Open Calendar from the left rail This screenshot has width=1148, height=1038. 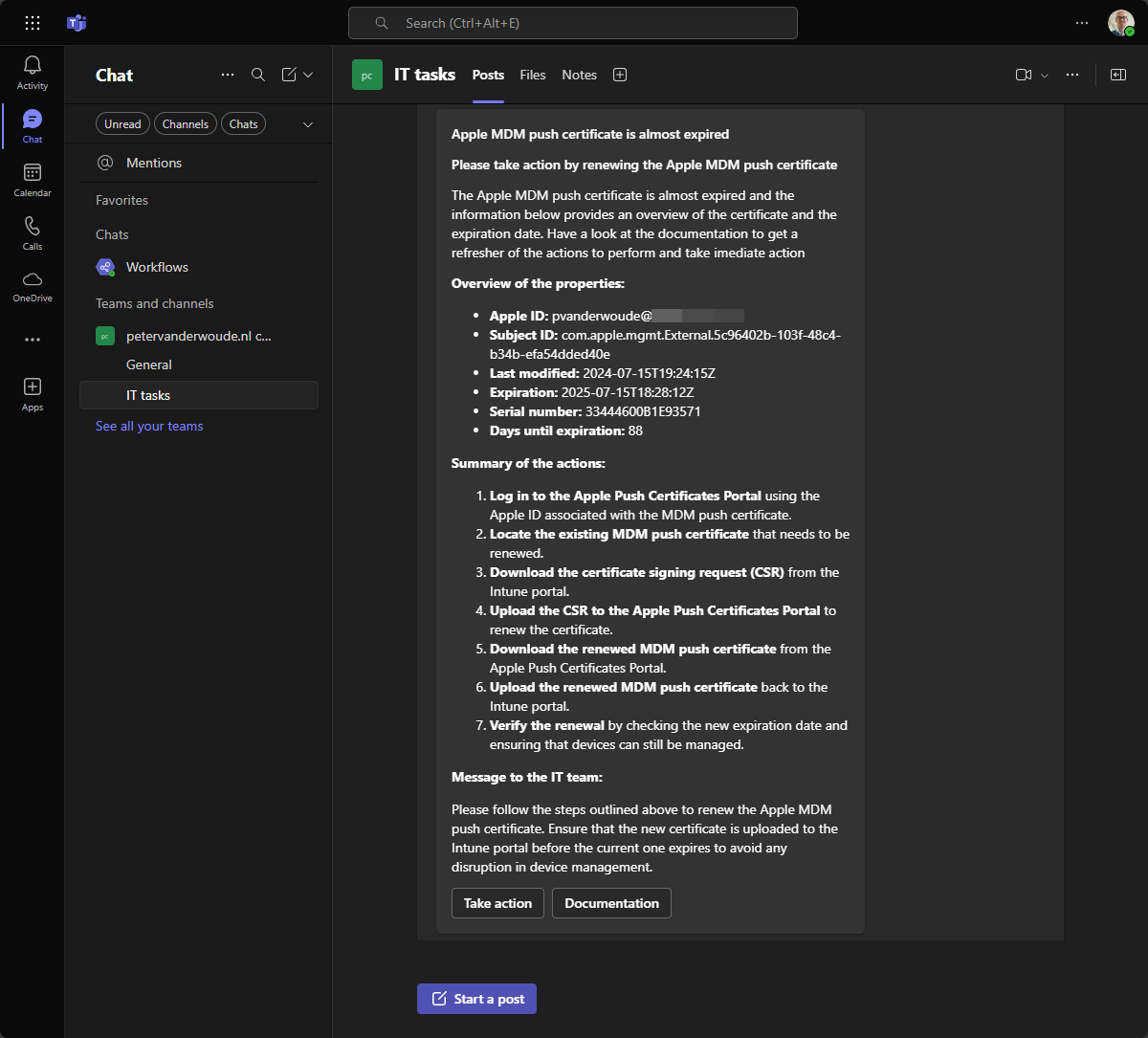pyautogui.click(x=33, y=180)
